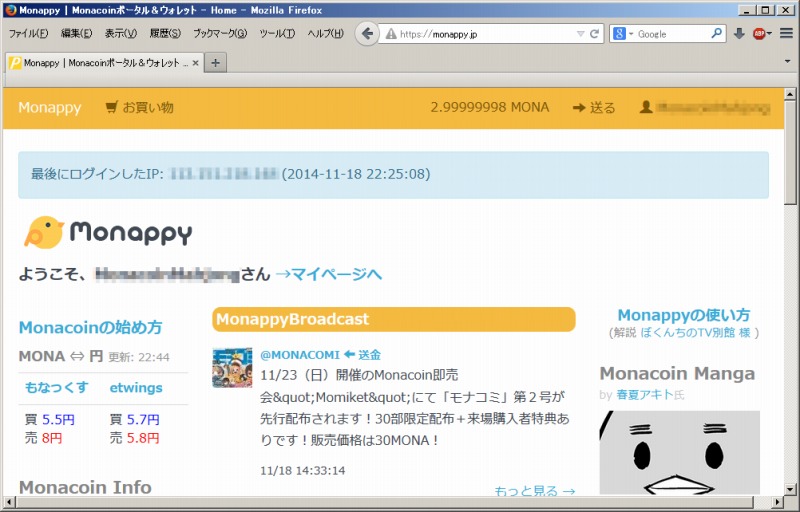Image resolution: width=800 pixels, height=512 pixels.
Task: Open the 履歴(S) menu
Action: tap(165, 34)
